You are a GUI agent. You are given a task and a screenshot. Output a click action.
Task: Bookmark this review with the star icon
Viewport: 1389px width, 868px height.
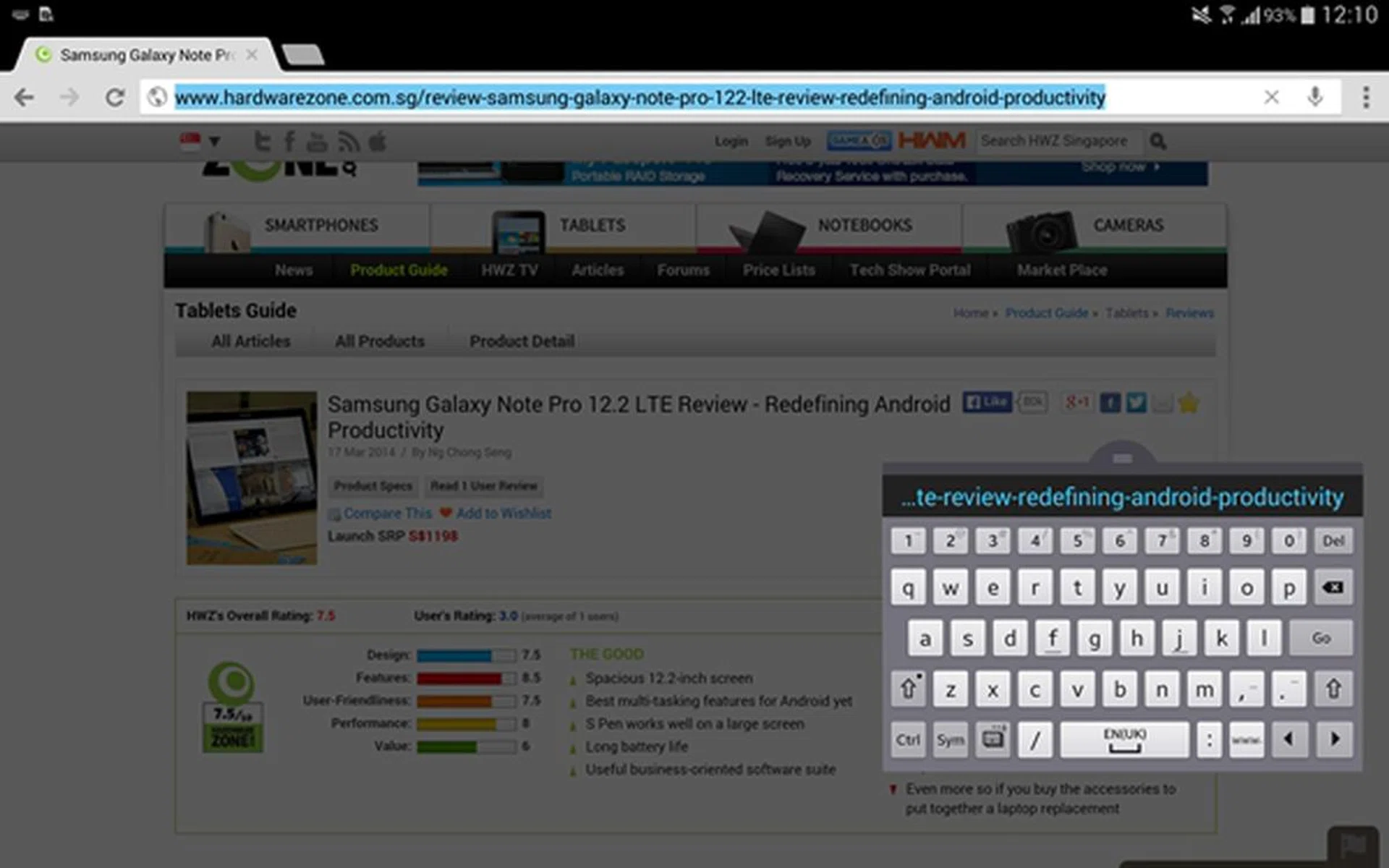[1189, 403]
